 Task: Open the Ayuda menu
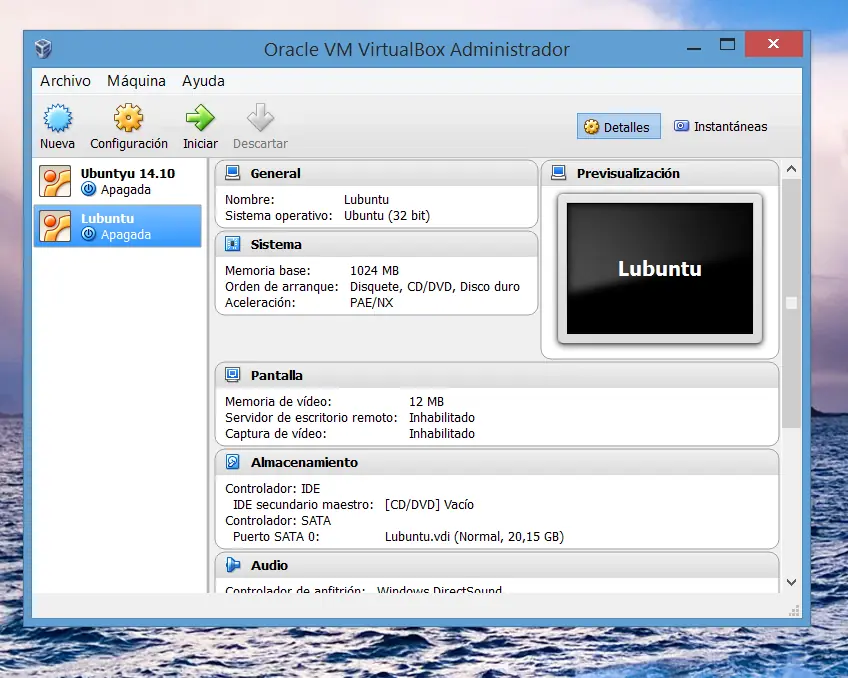[202, 81]
